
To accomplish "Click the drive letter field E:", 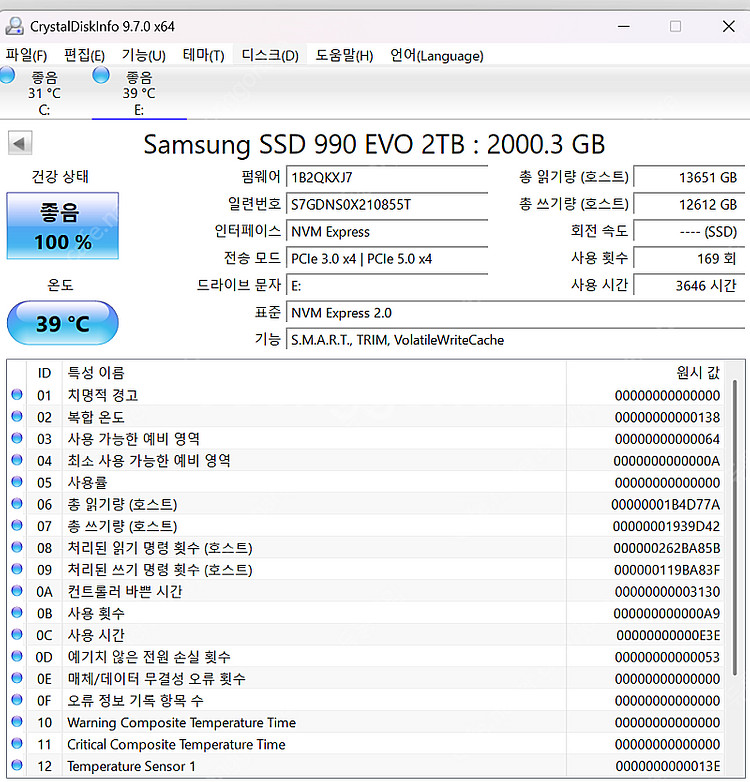I will [x=387, y=286].
